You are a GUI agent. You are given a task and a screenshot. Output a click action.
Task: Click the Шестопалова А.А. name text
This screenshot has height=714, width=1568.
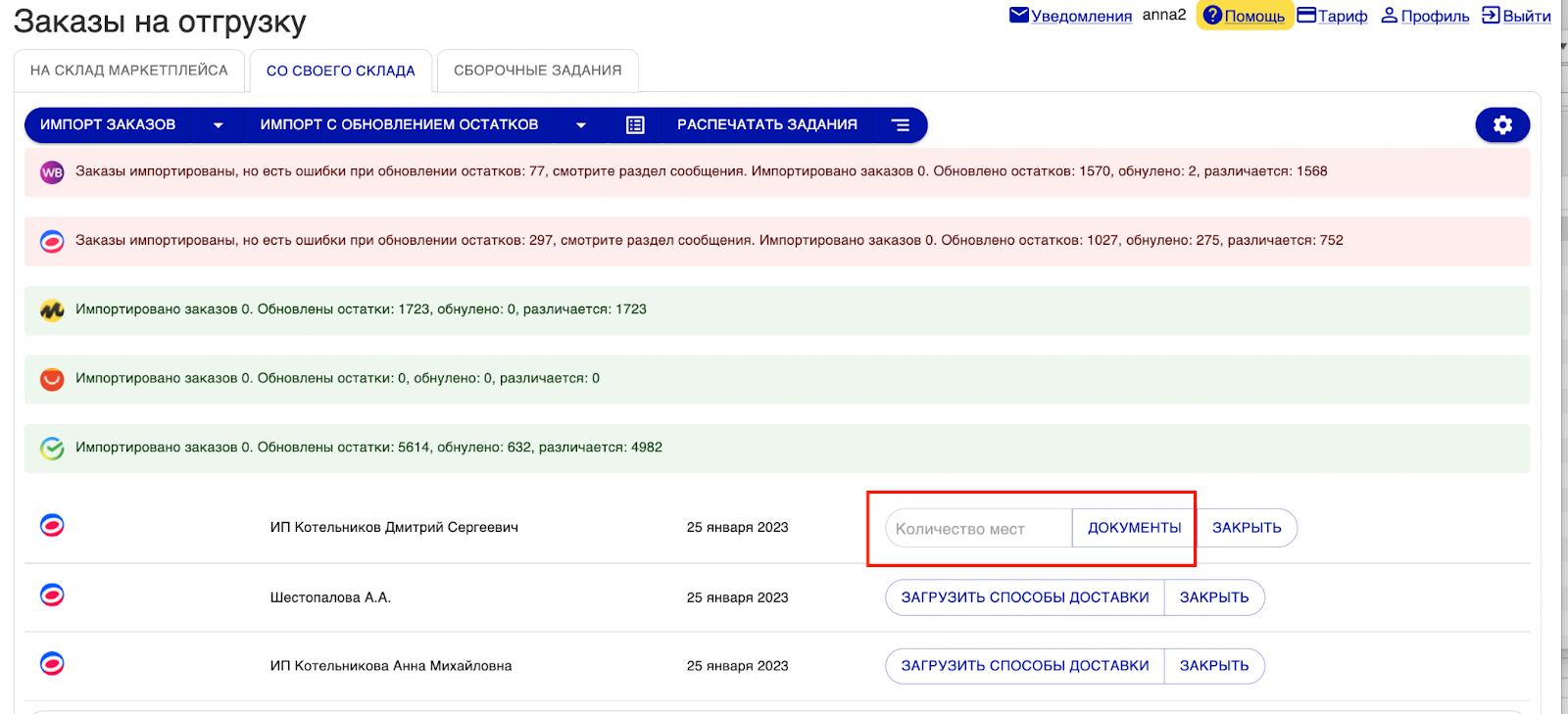click(330, 597)
